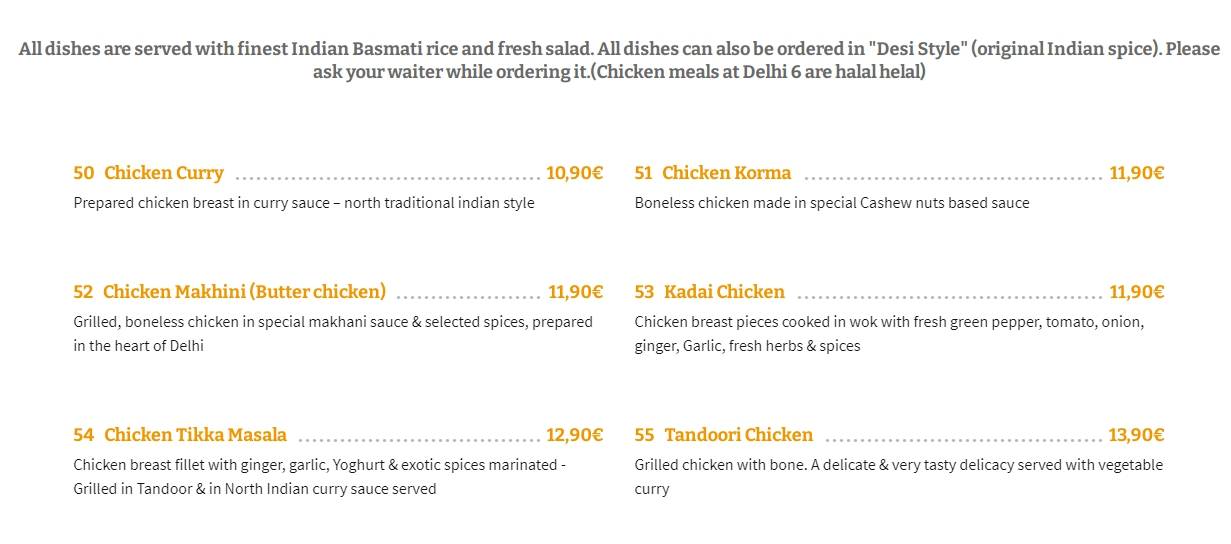Click the Kadai Chicken ingredients description
Image resolution: width=1231 pixels, height=544 pixels.
pyautogui.click(x=889, y=334)
